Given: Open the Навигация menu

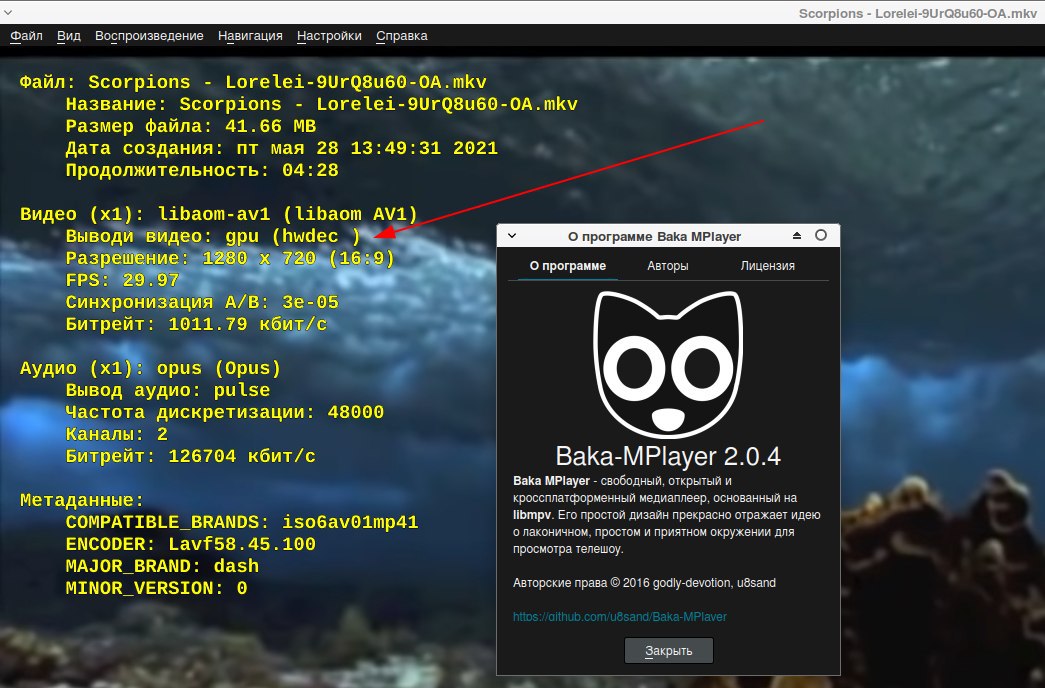Looking at the screenshot, I should click(250, 36).
